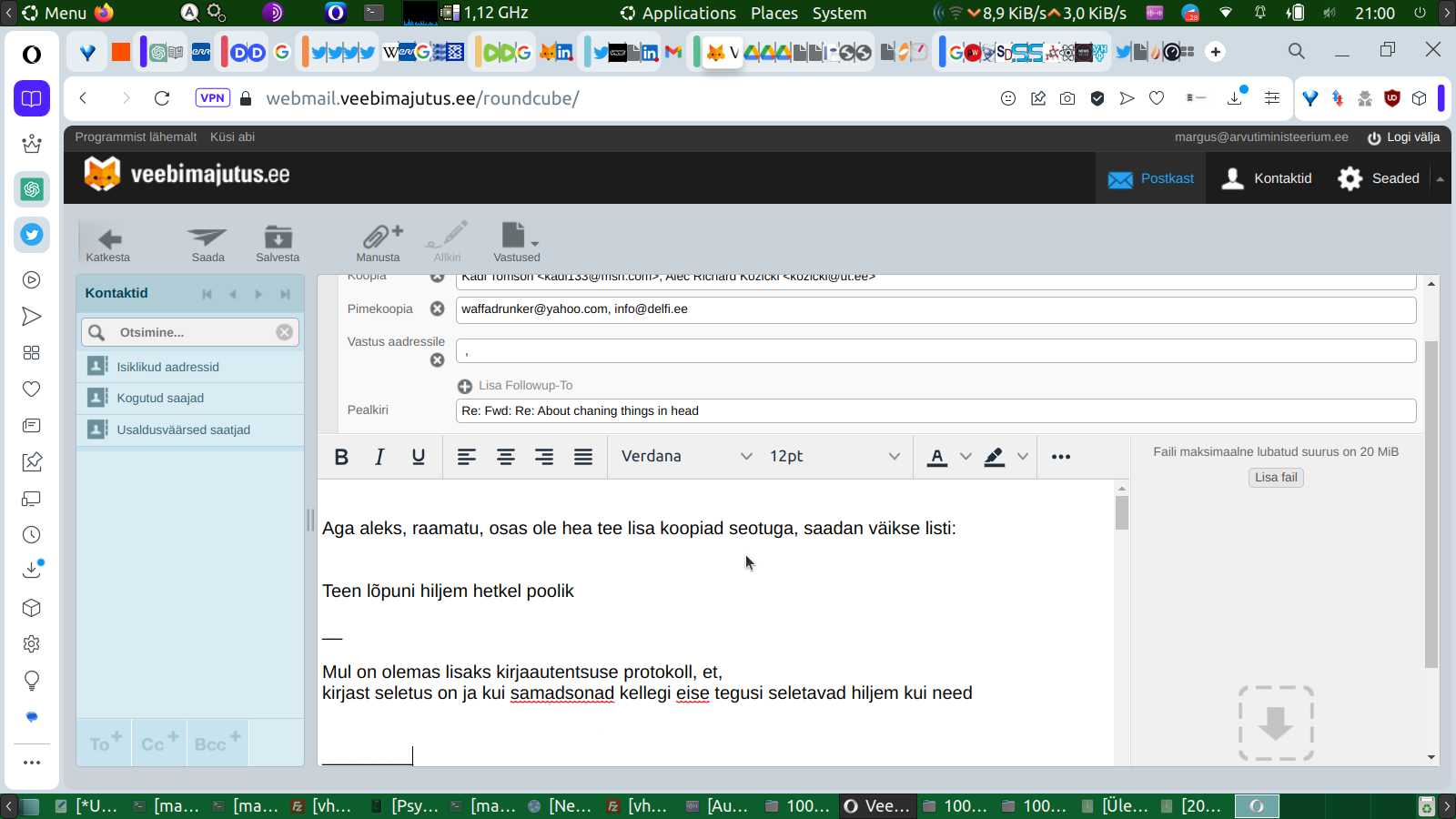This screenshot has height=819, width=1456.
Task: Save draft using Salvesta icon
Action: (x=278, y=238)
